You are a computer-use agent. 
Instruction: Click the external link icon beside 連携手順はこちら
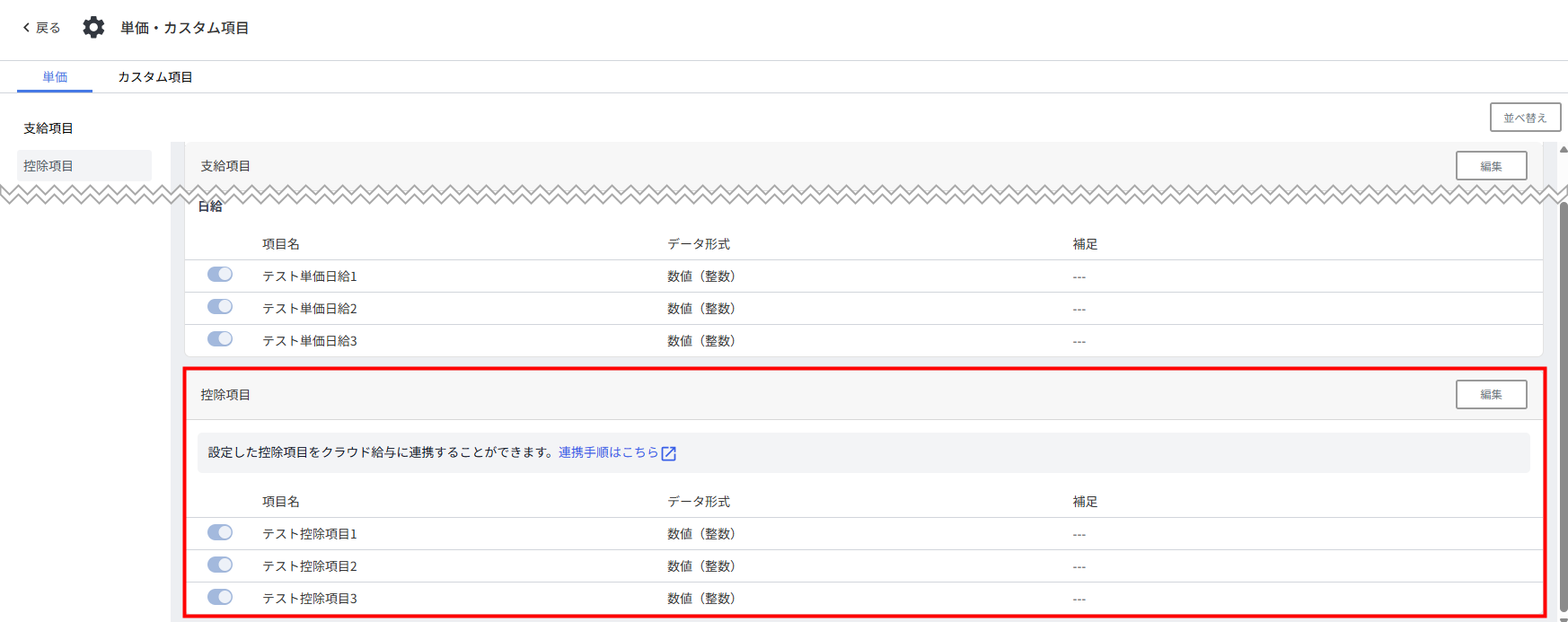(x=669, y=453)
